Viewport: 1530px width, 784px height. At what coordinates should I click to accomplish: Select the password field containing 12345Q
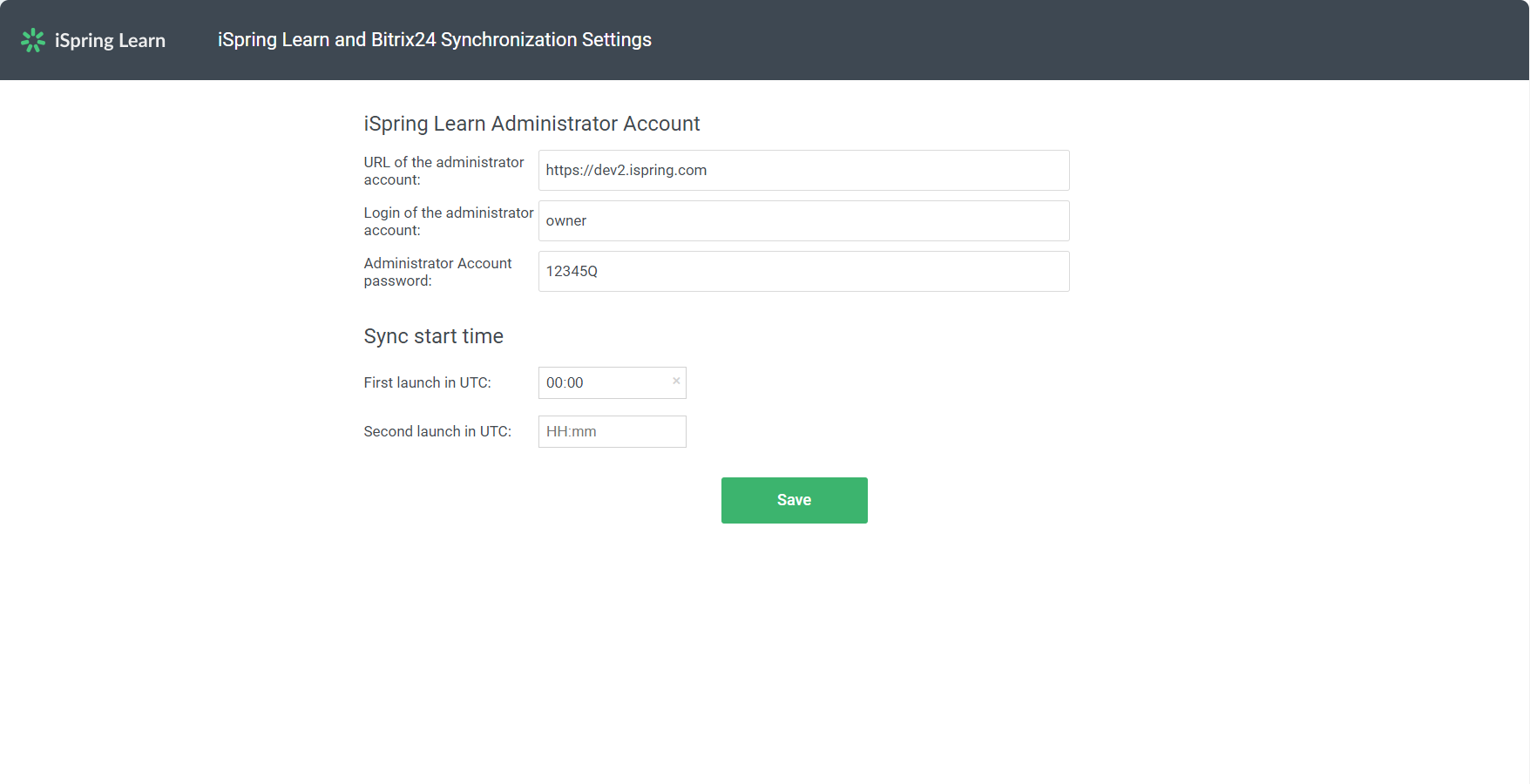click(x=803, y=272)
